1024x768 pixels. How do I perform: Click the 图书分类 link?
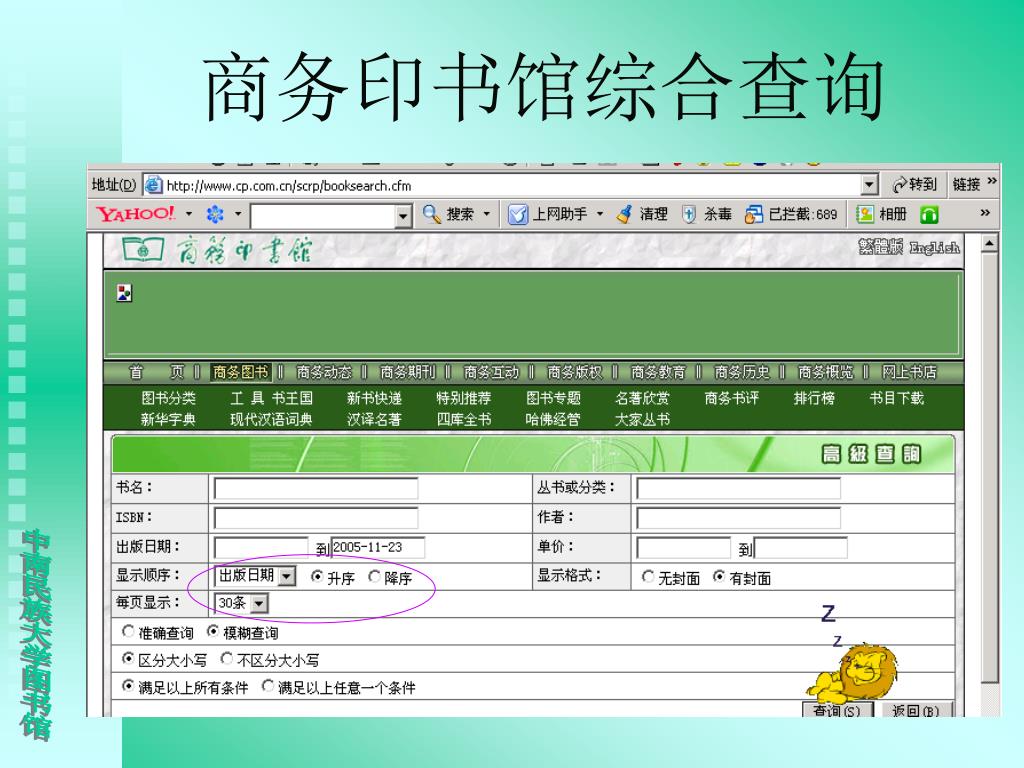(x=168, y=398)
